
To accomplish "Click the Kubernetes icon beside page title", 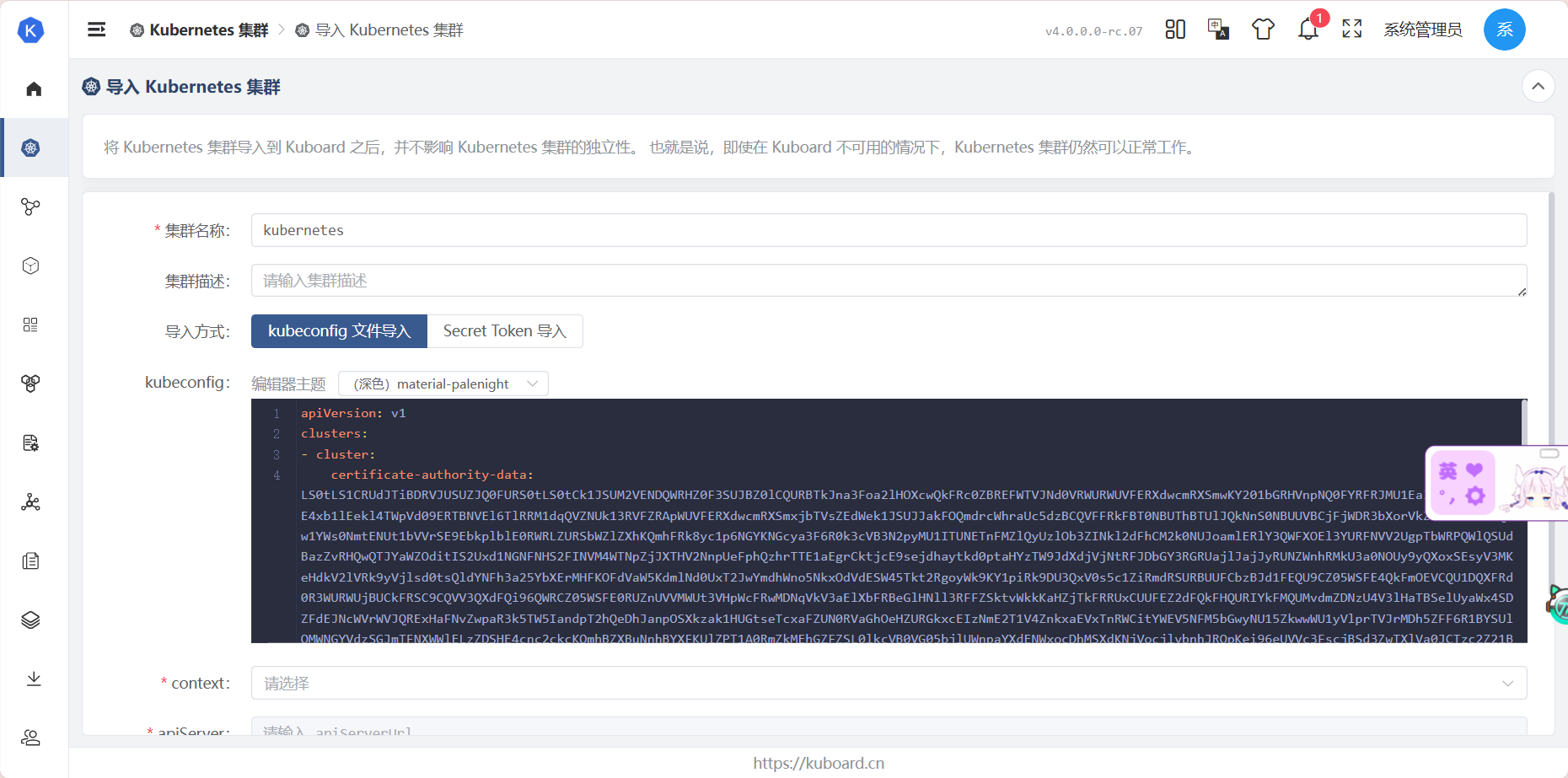I will click(x=91, y=86).
